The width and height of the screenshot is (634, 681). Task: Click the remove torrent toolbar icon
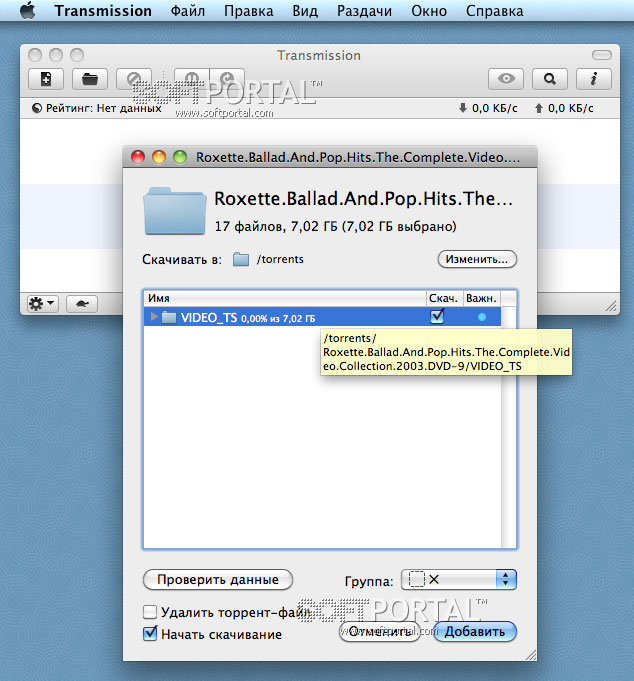point(134,79)
